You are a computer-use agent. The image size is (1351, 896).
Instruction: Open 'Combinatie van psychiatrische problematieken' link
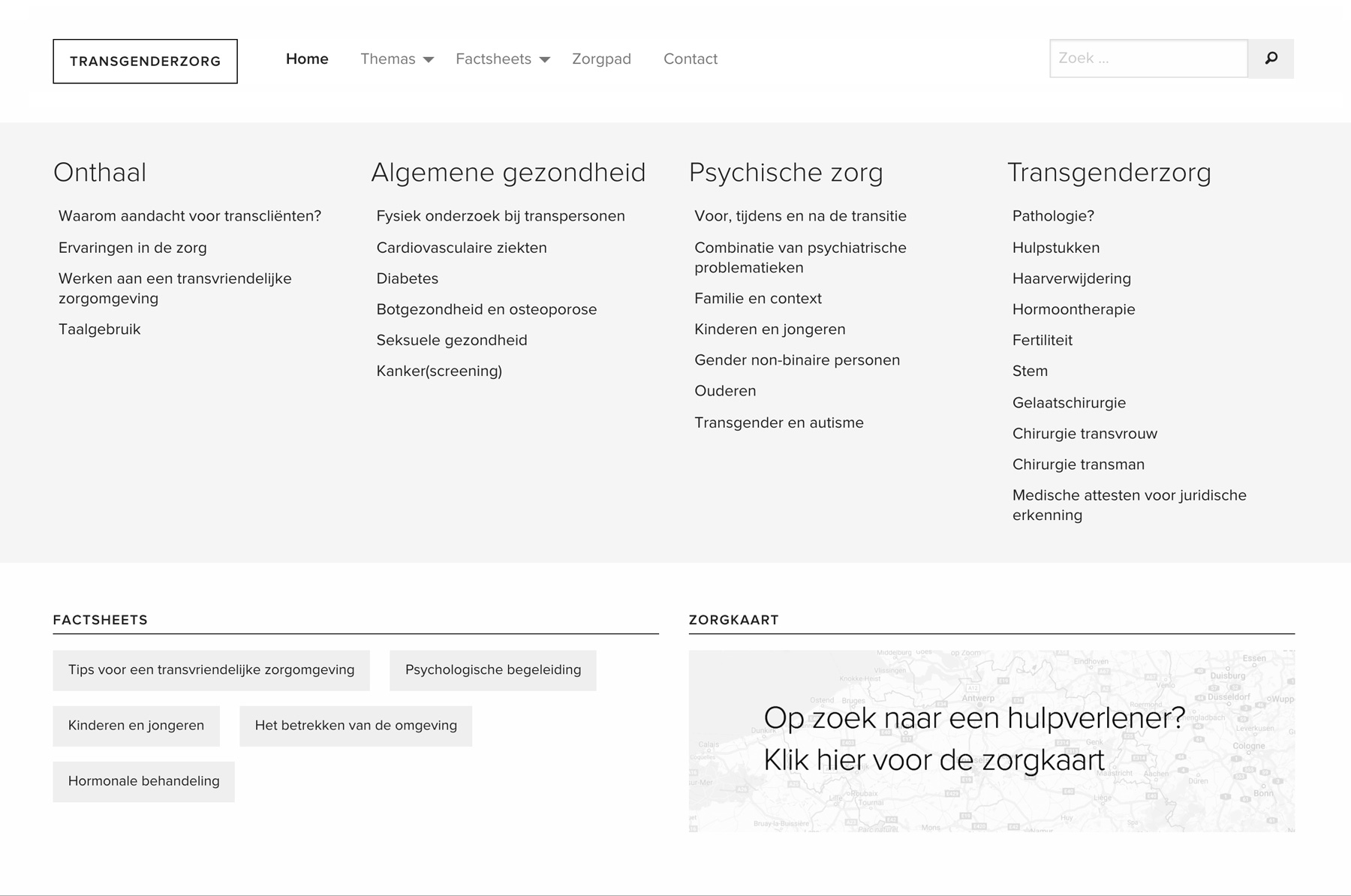tap(801, 257)
